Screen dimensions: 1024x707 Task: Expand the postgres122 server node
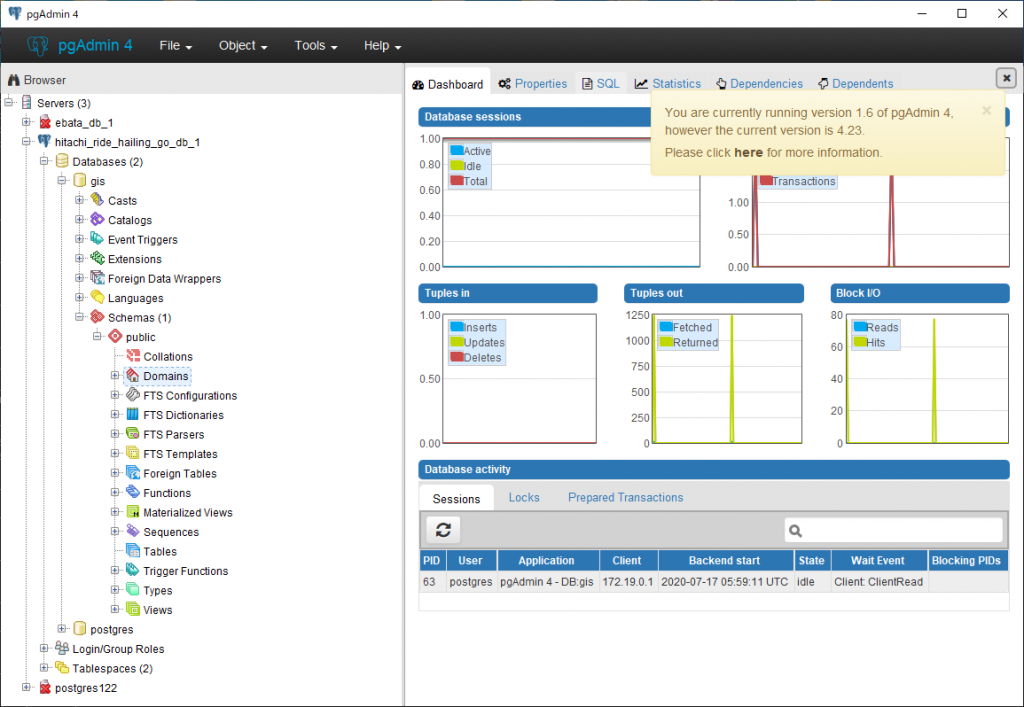pos(26,688)
